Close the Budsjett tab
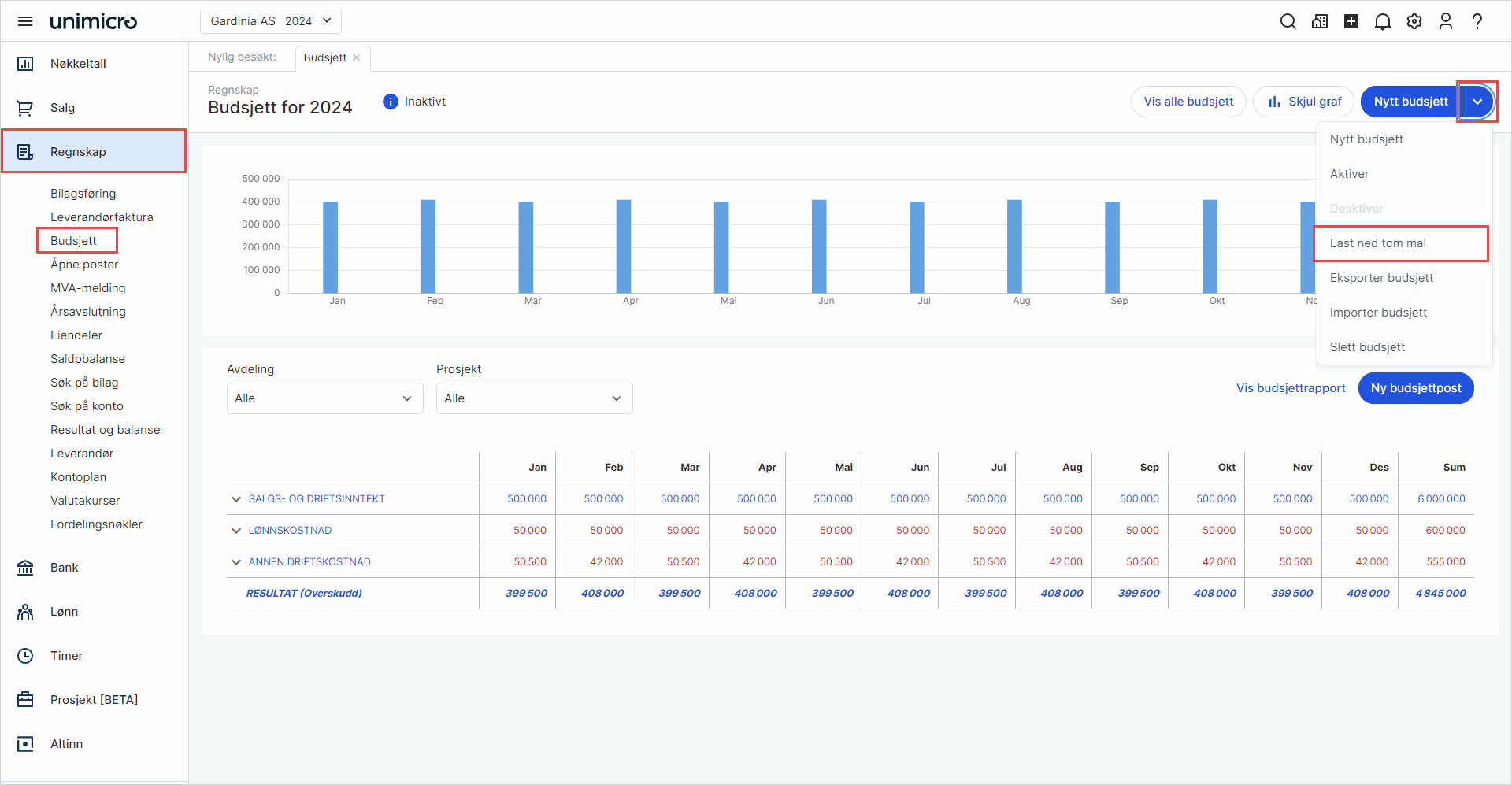Image resolution: width=1512 pixels, height=785 pixels. pyautogui.click(x=357, y=57)
